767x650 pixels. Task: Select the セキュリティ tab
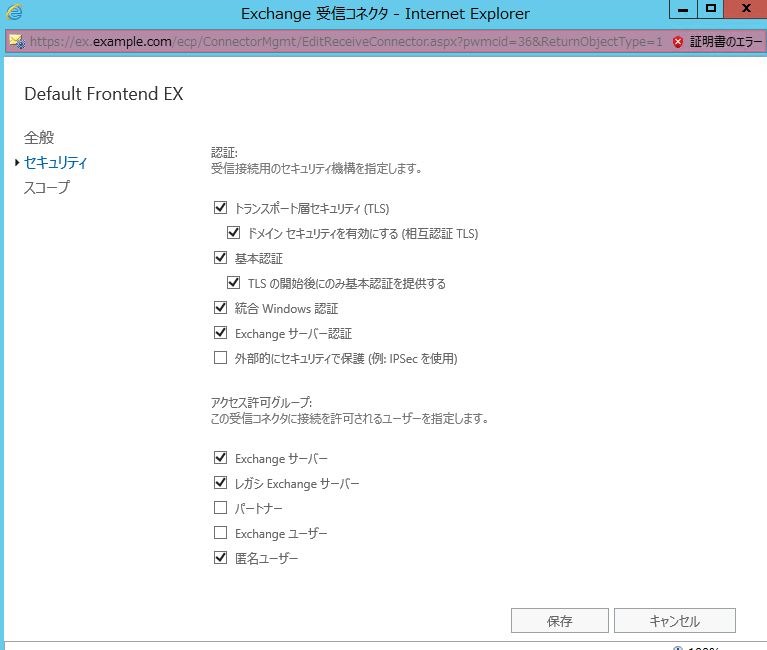click(x=55, y=162)
